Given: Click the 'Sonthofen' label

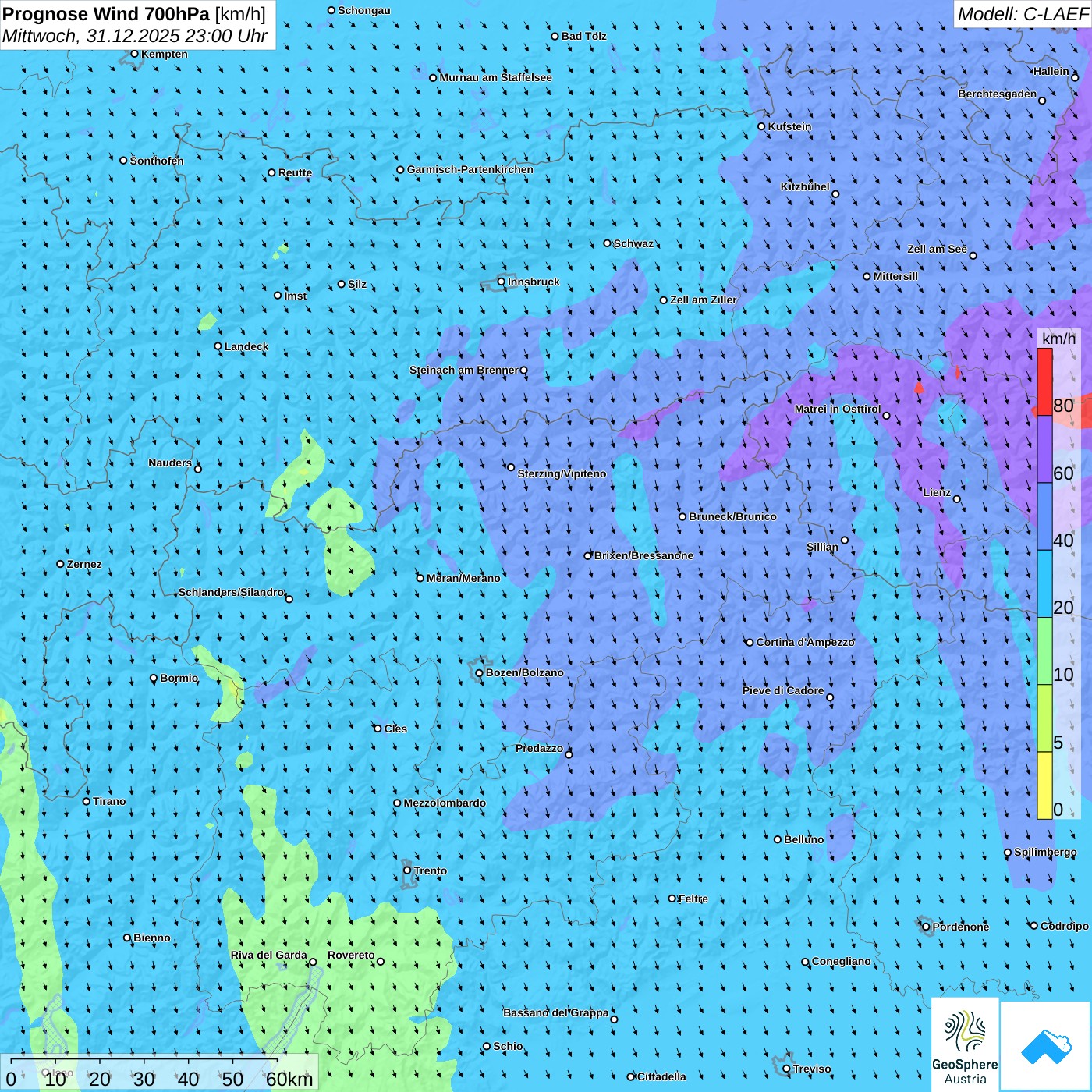Looking at the screenshot, I should [157, 161].
